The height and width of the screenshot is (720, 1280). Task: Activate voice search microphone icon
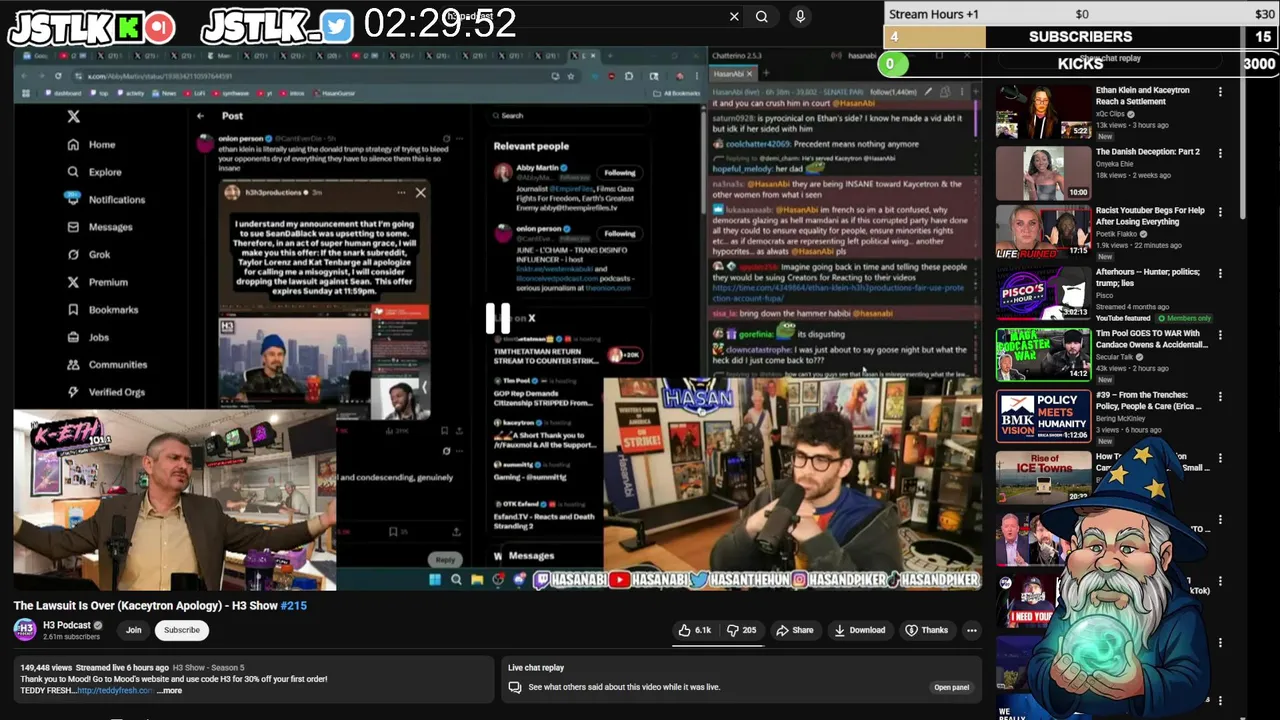tap(800, 16)
